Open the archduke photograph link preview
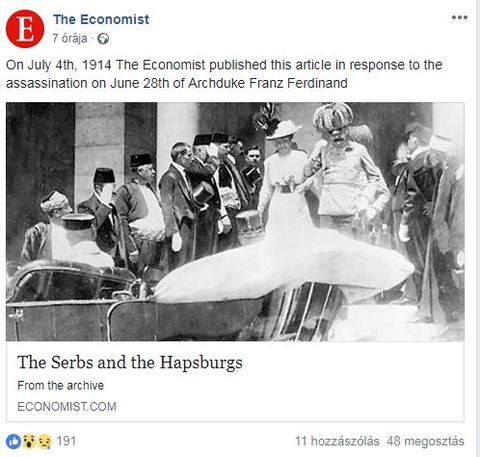 (x=235, y=222)
